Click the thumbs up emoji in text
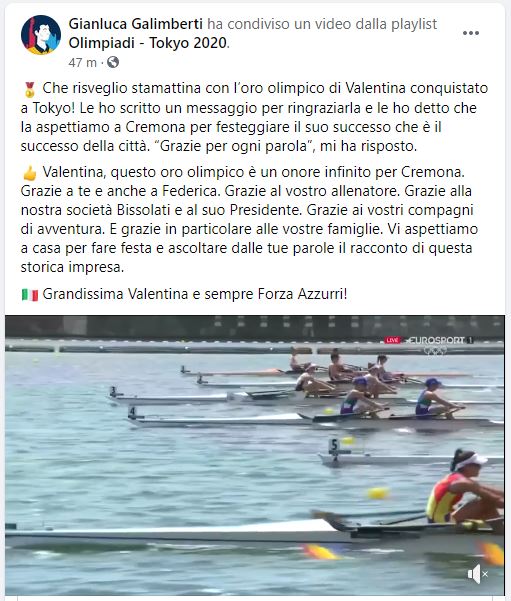Viewport: 511px width, 601px height. point(30,173)
